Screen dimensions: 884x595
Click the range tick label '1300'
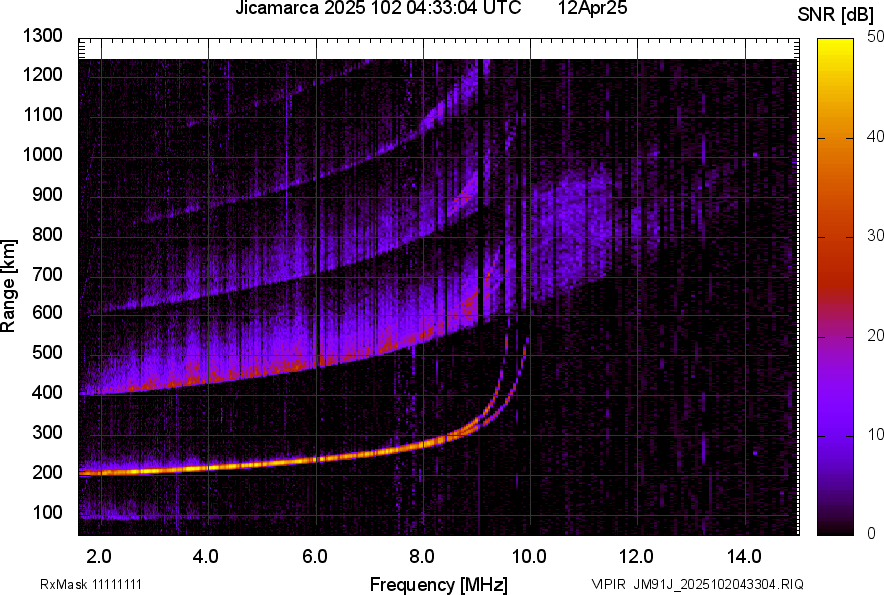[42, 36]
